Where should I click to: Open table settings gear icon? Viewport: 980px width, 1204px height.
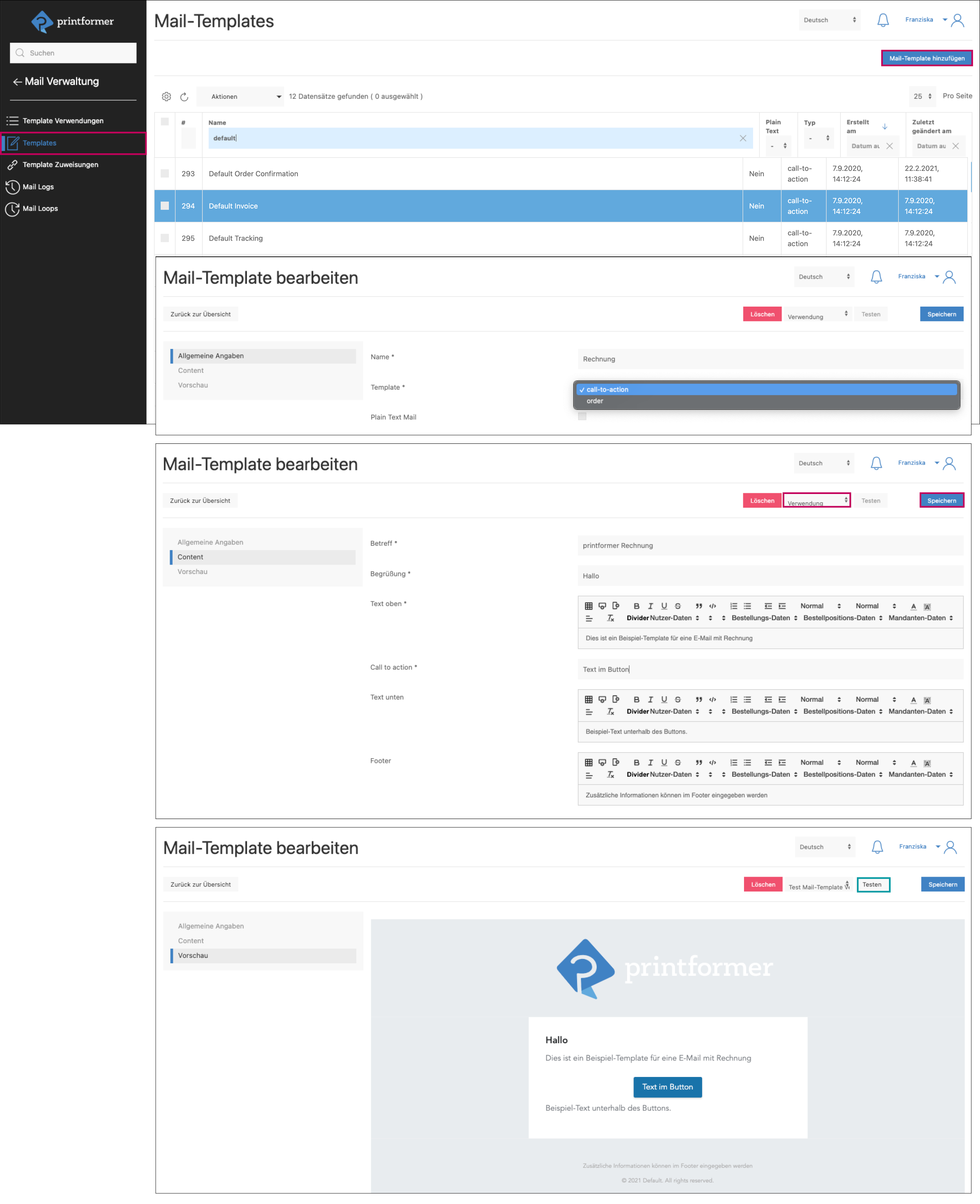[167, 96]
